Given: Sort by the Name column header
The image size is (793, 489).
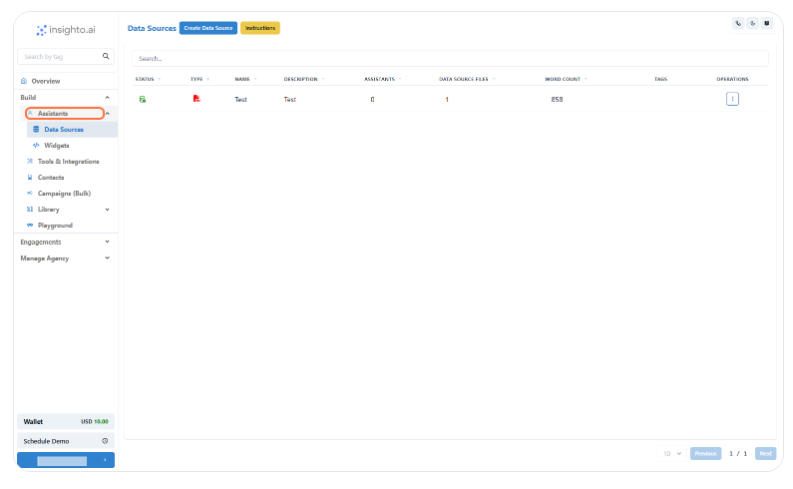Looking at the screenshot, I should click(246, 79).
